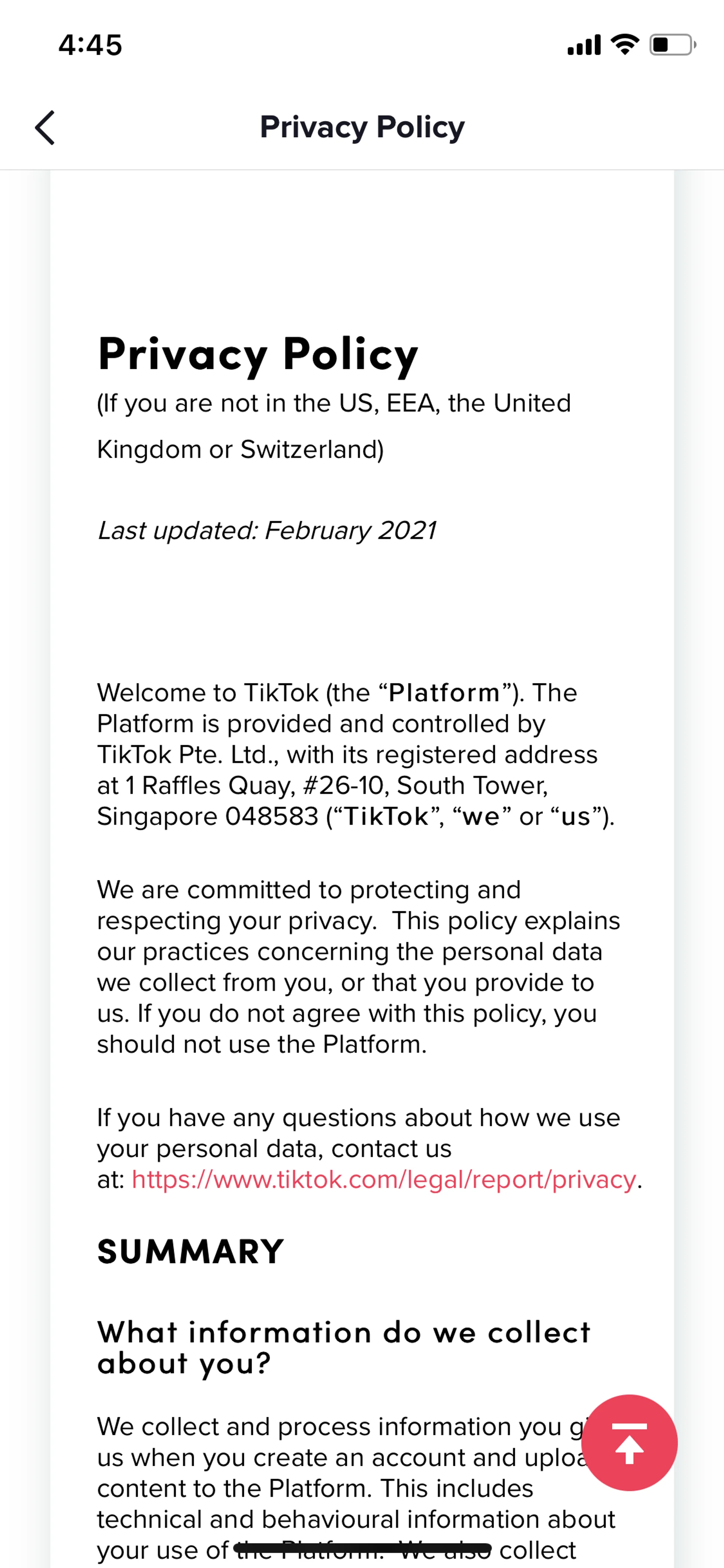Open the tiktok.com/legal/report/privacy link
Viewport: 724px width, 1568px height.
[384, 1179]
